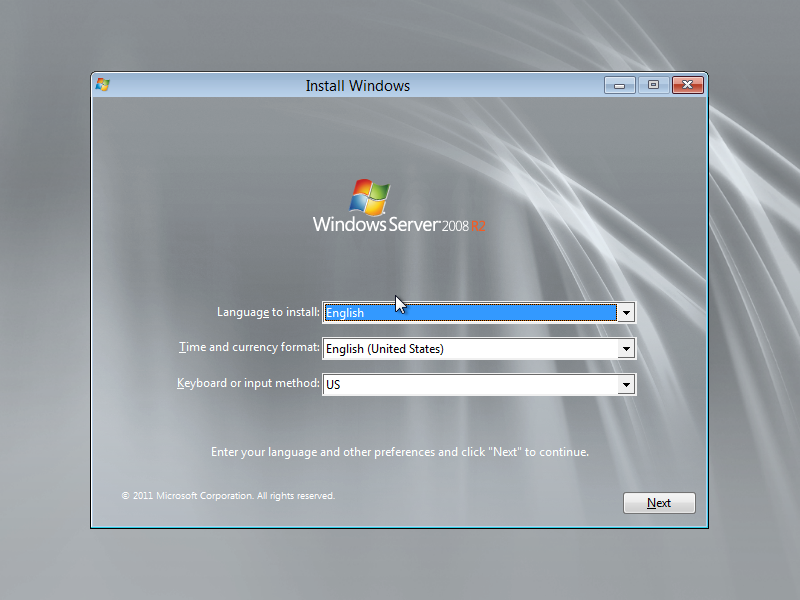Click the "Time and currency format:" label
This screenshot has width=800, height=600.
[x=249, y=347]
